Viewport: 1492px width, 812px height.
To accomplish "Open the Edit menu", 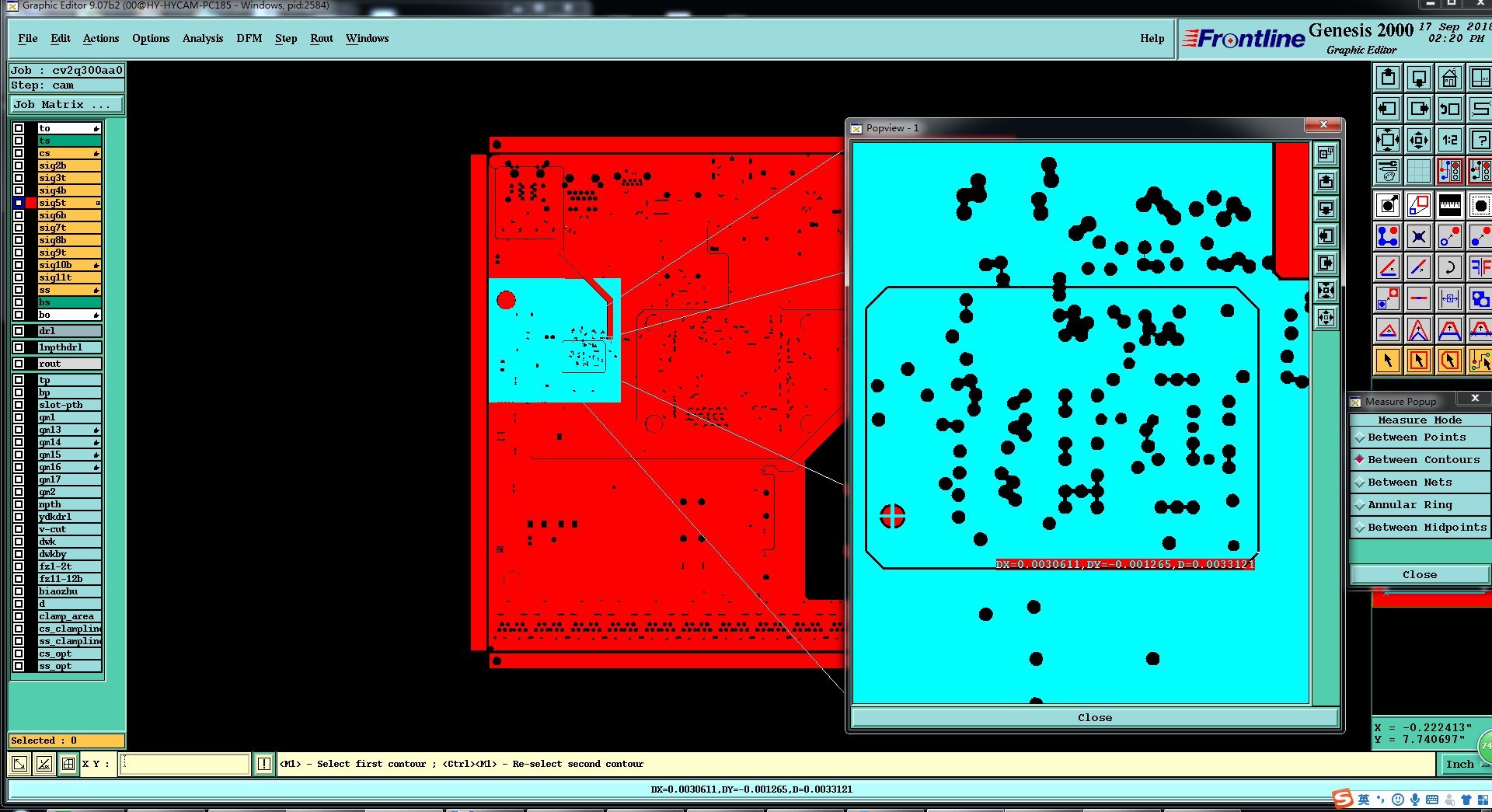I will (x=61, y=38).
